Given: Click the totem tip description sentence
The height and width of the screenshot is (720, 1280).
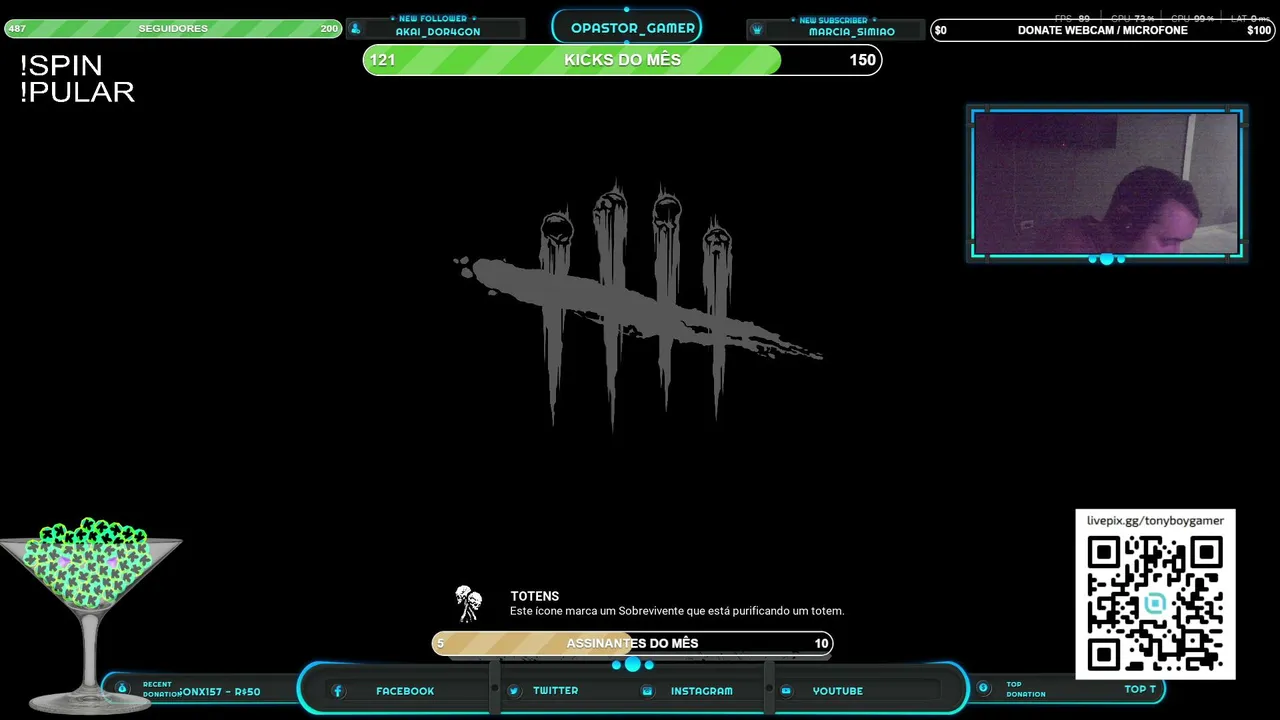Looking at the screenshot, I should tap(677, 611).
